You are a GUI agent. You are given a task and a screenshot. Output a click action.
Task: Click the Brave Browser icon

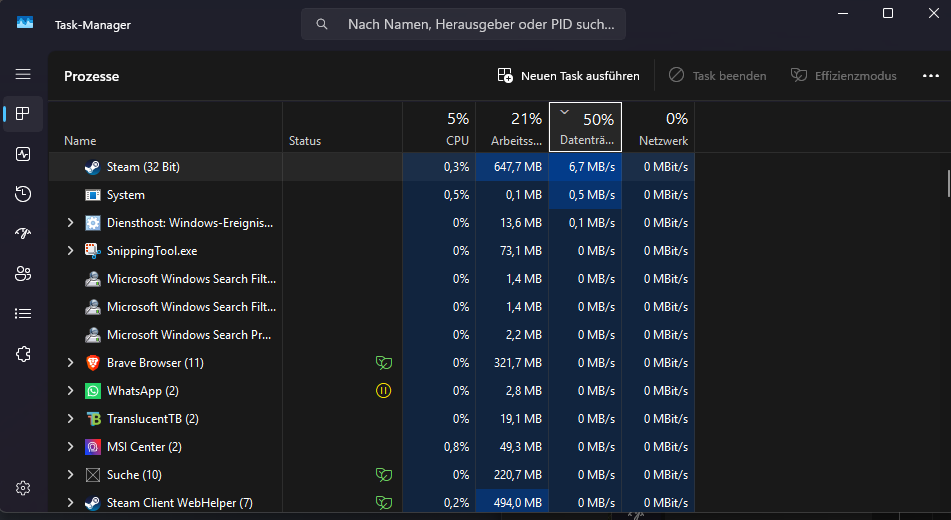93,363
